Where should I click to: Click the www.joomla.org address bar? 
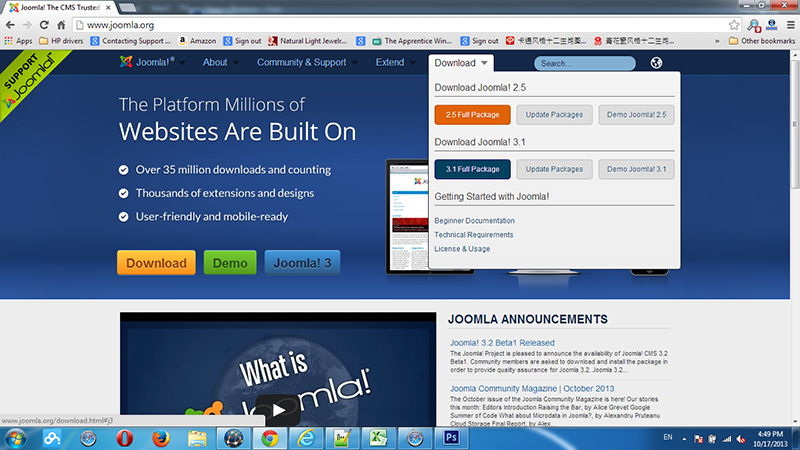(406, 25)
